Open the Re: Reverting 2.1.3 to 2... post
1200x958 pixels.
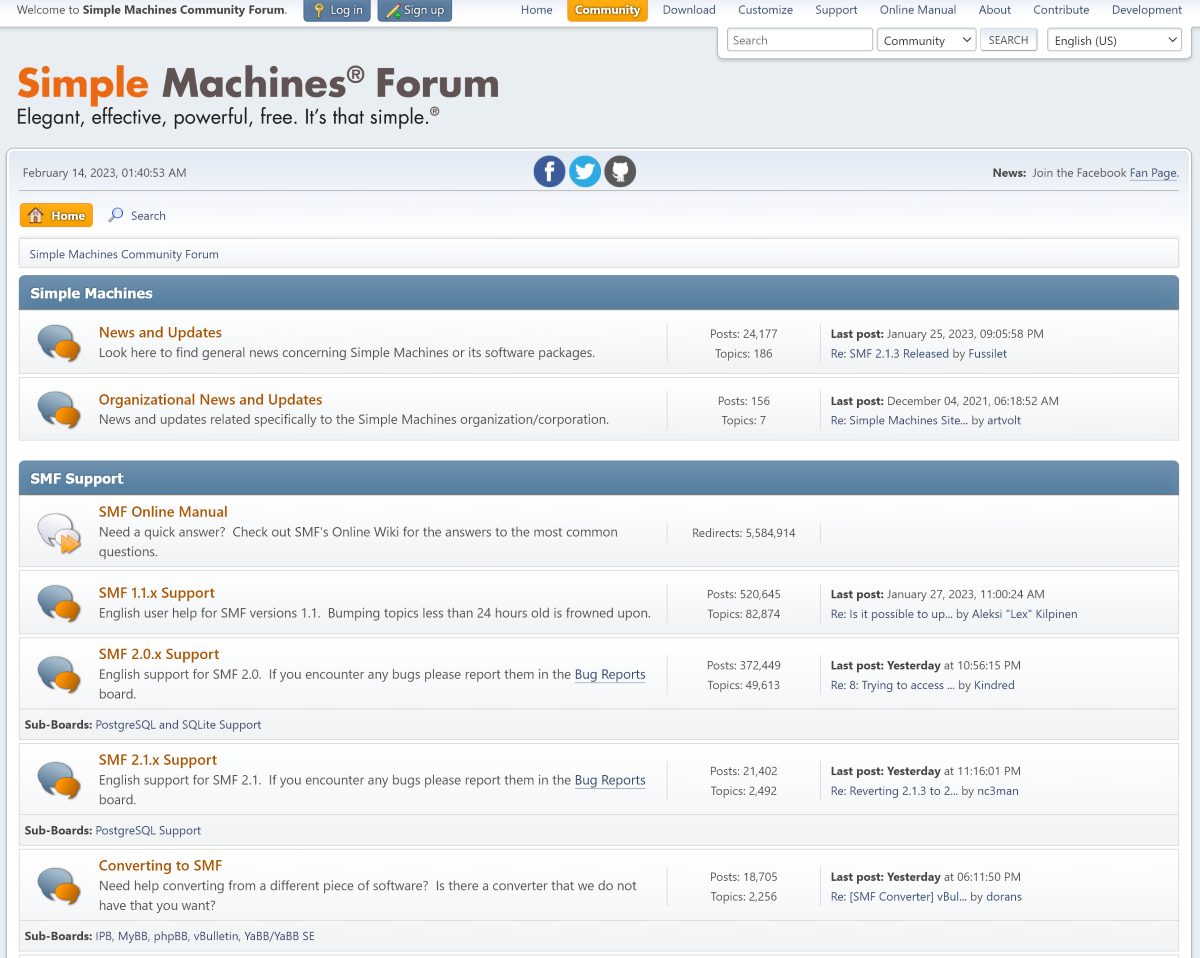coord(895,791)
